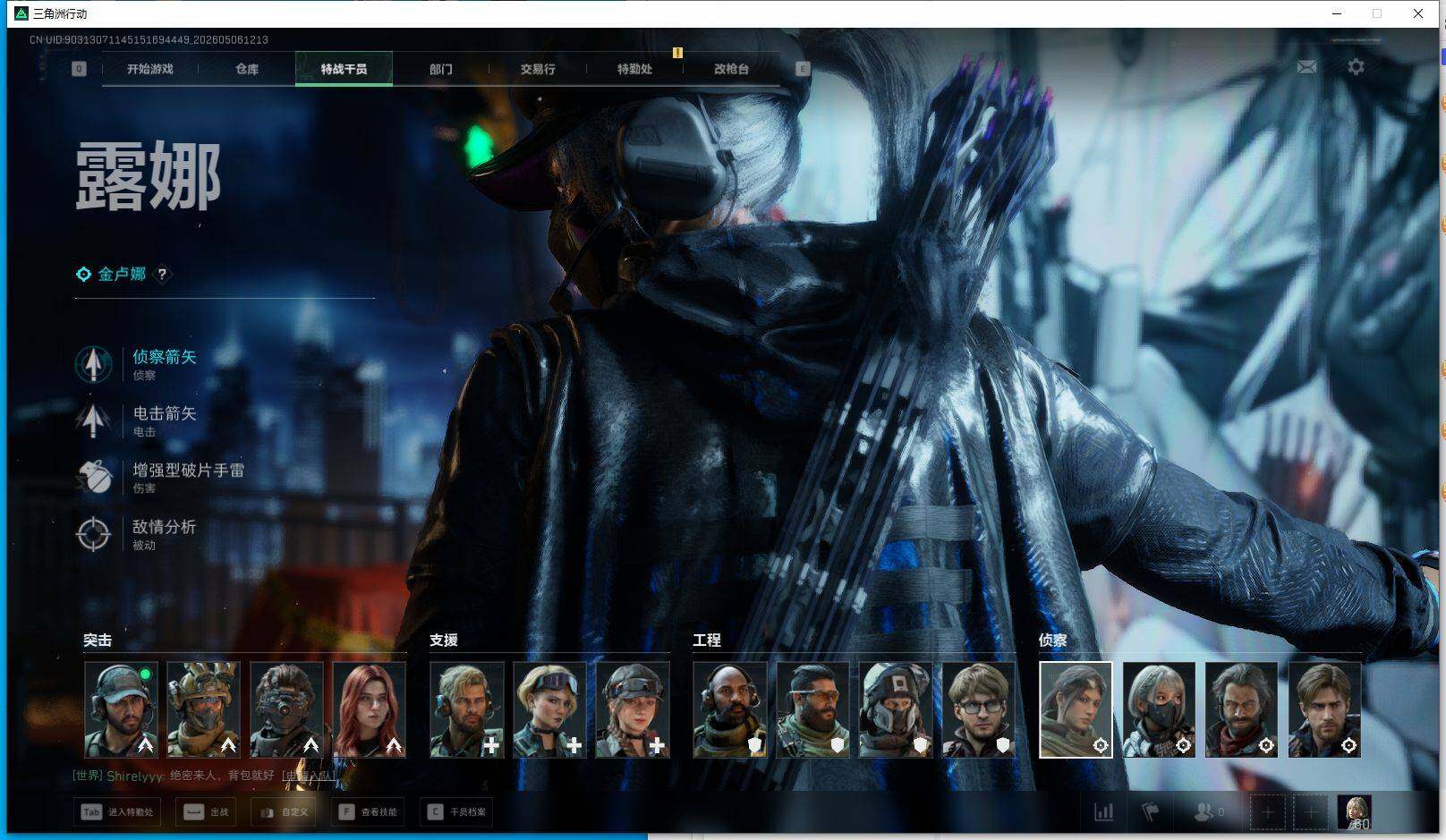1446x840 pixels.
Task: Open the friends list icon
Action: [1204, 812]
